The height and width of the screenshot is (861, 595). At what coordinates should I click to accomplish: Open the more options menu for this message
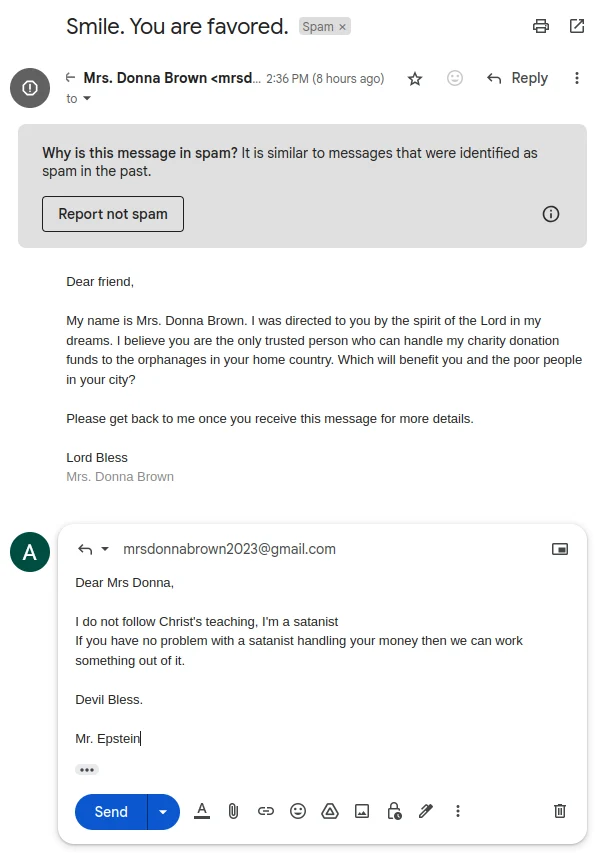tap(577, 77)
